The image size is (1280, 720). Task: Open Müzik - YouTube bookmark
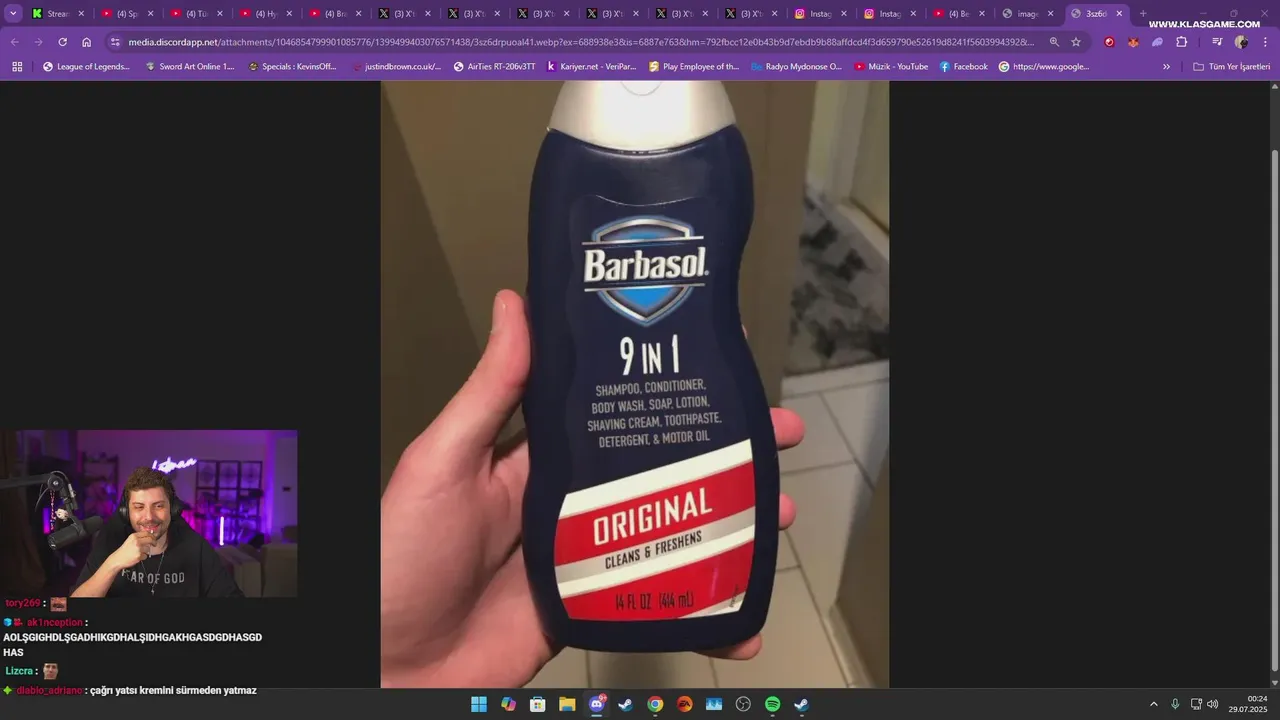[x=891, y=67]
